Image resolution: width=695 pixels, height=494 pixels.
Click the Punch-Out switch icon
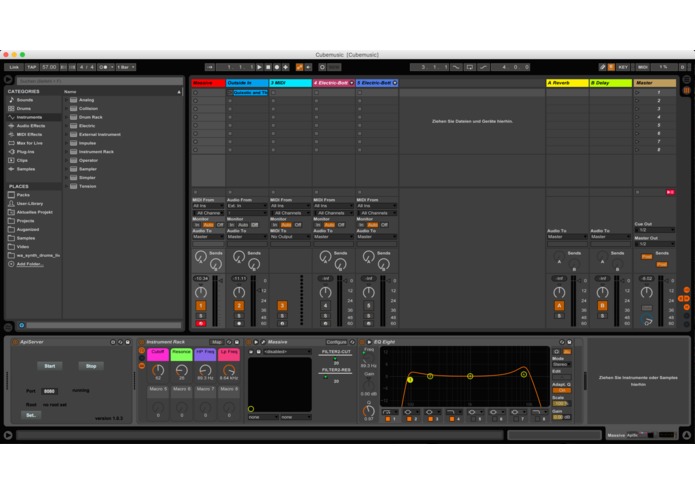tap(484, 67)
